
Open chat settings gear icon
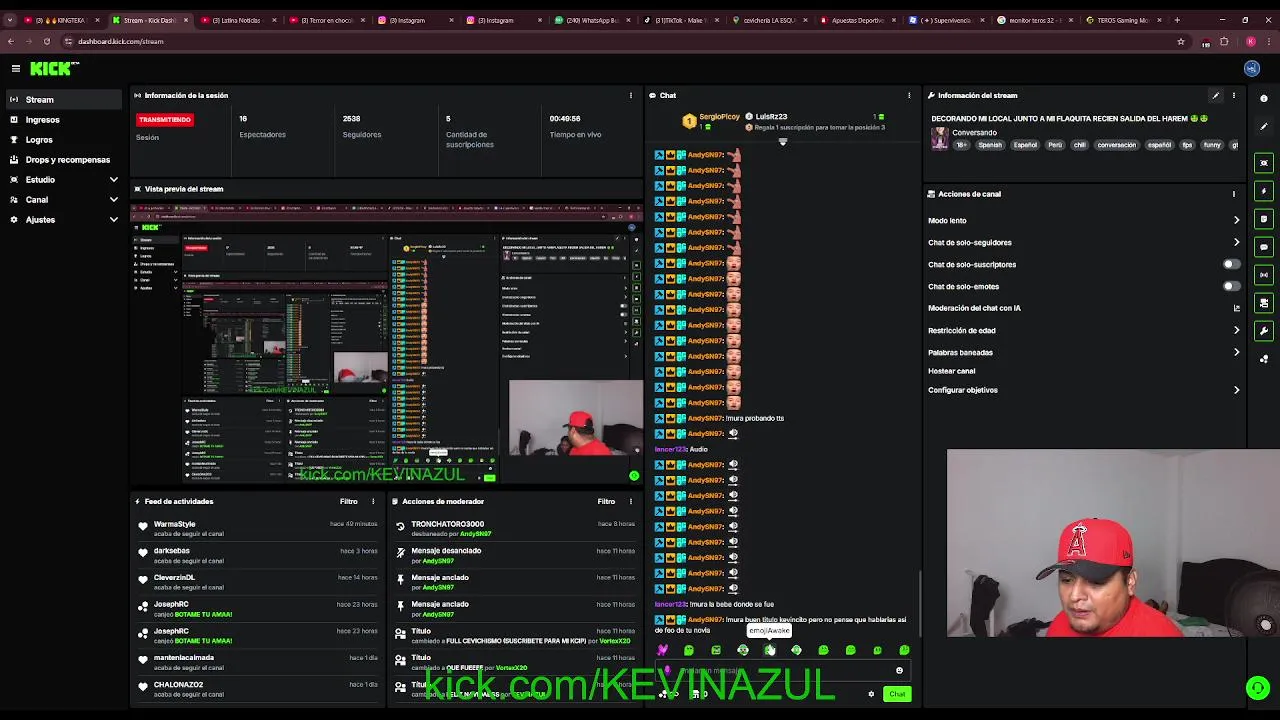point(871,694)
